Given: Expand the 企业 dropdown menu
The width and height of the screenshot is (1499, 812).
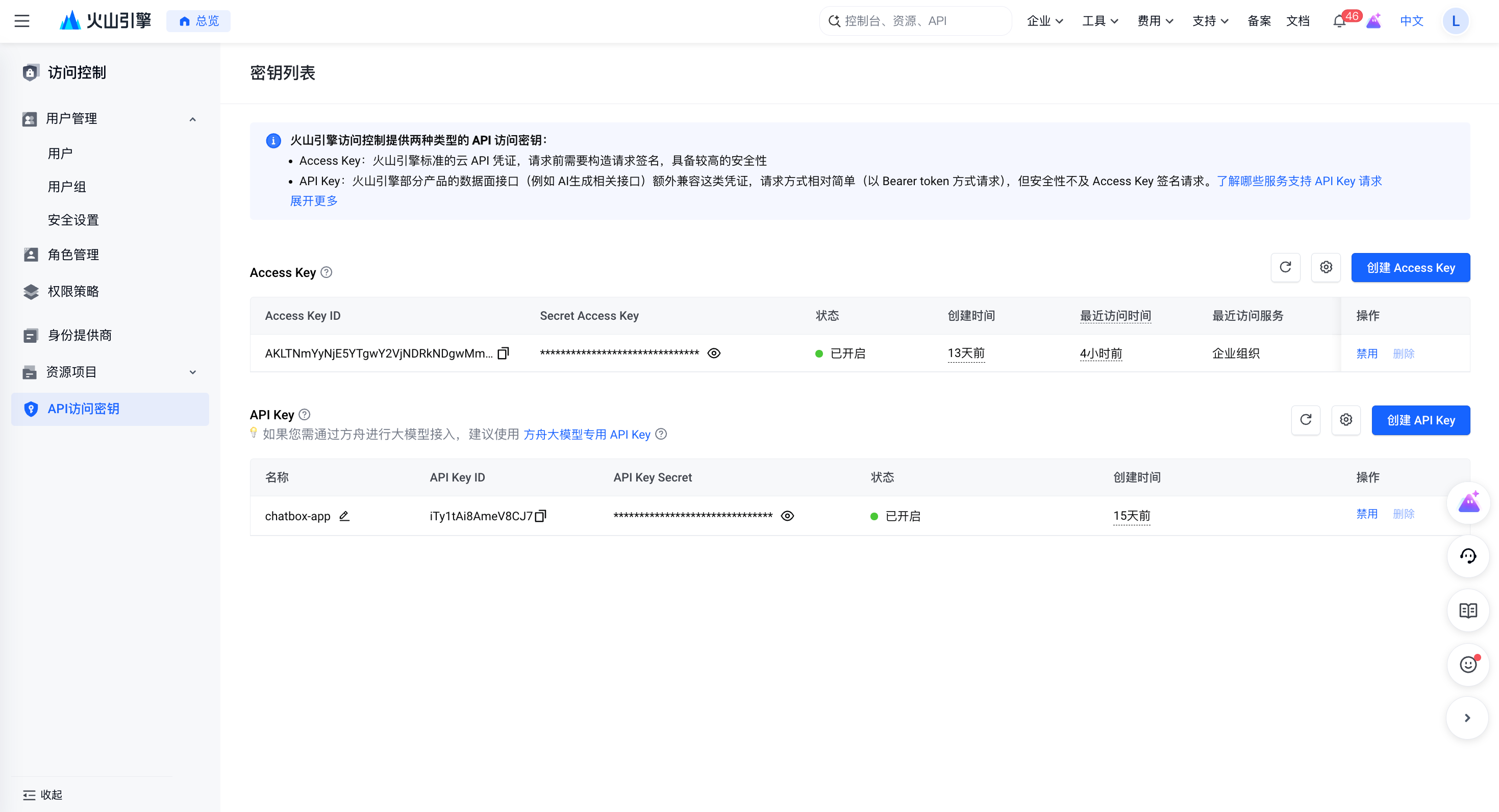Looking at the screenshot, I should (1045, 21).
